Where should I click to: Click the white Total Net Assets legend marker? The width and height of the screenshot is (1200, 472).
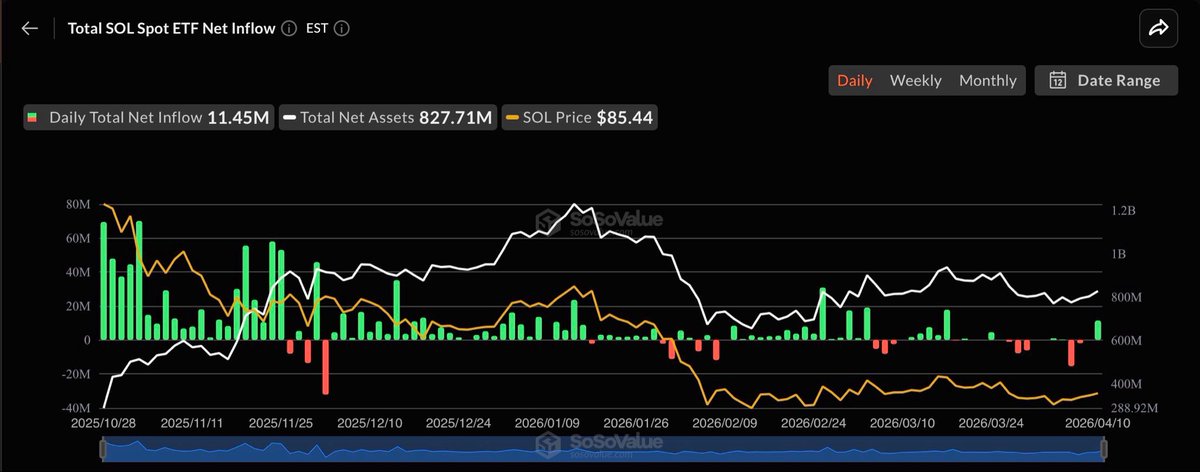[290, 118]
